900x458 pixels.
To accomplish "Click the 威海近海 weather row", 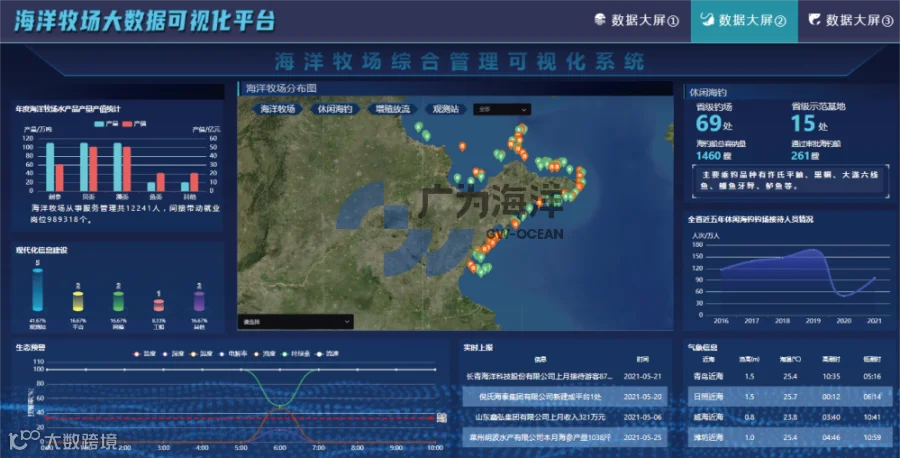I will (790, 417).
